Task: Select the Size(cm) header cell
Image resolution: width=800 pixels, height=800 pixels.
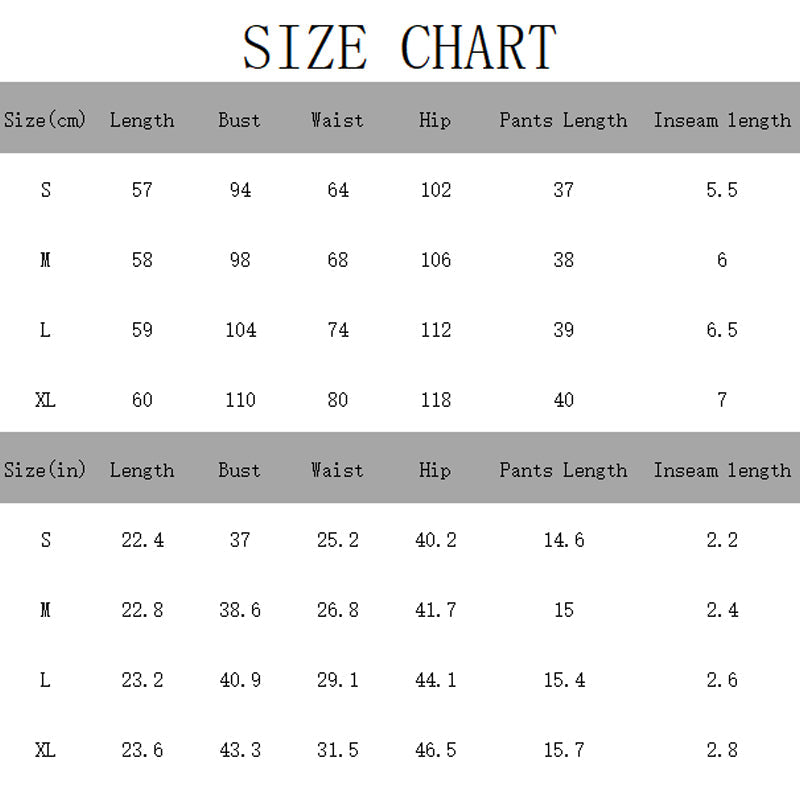Action: coord(45,120)
